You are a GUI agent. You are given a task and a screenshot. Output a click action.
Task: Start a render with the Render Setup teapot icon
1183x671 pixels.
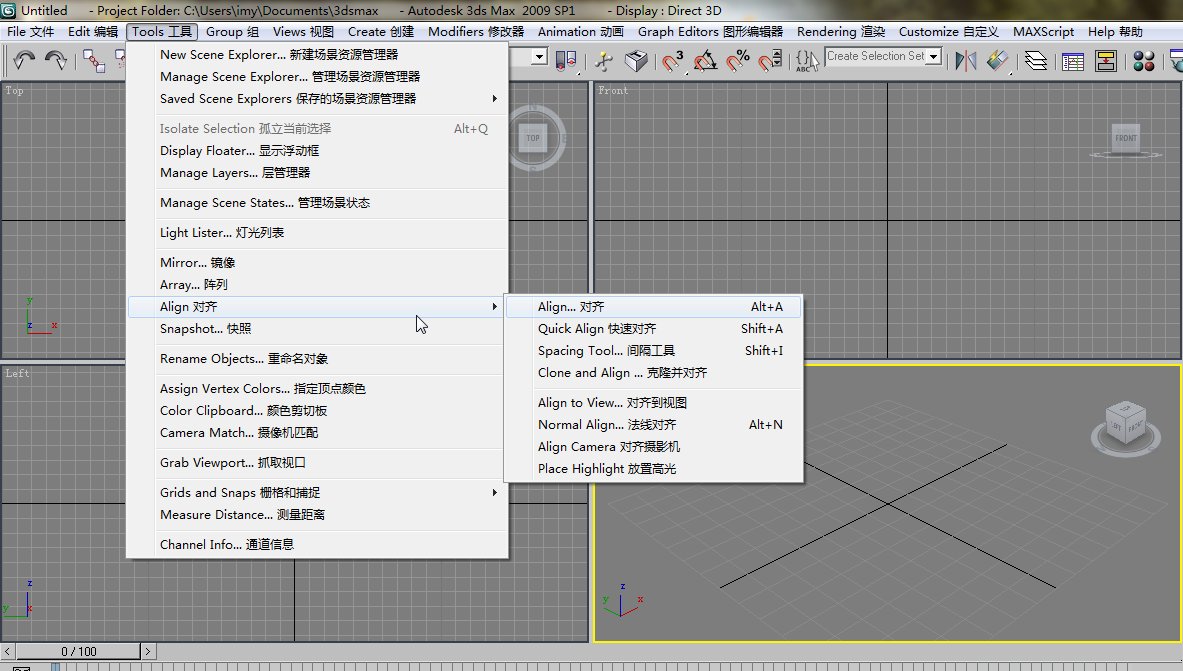point(1178,60)
